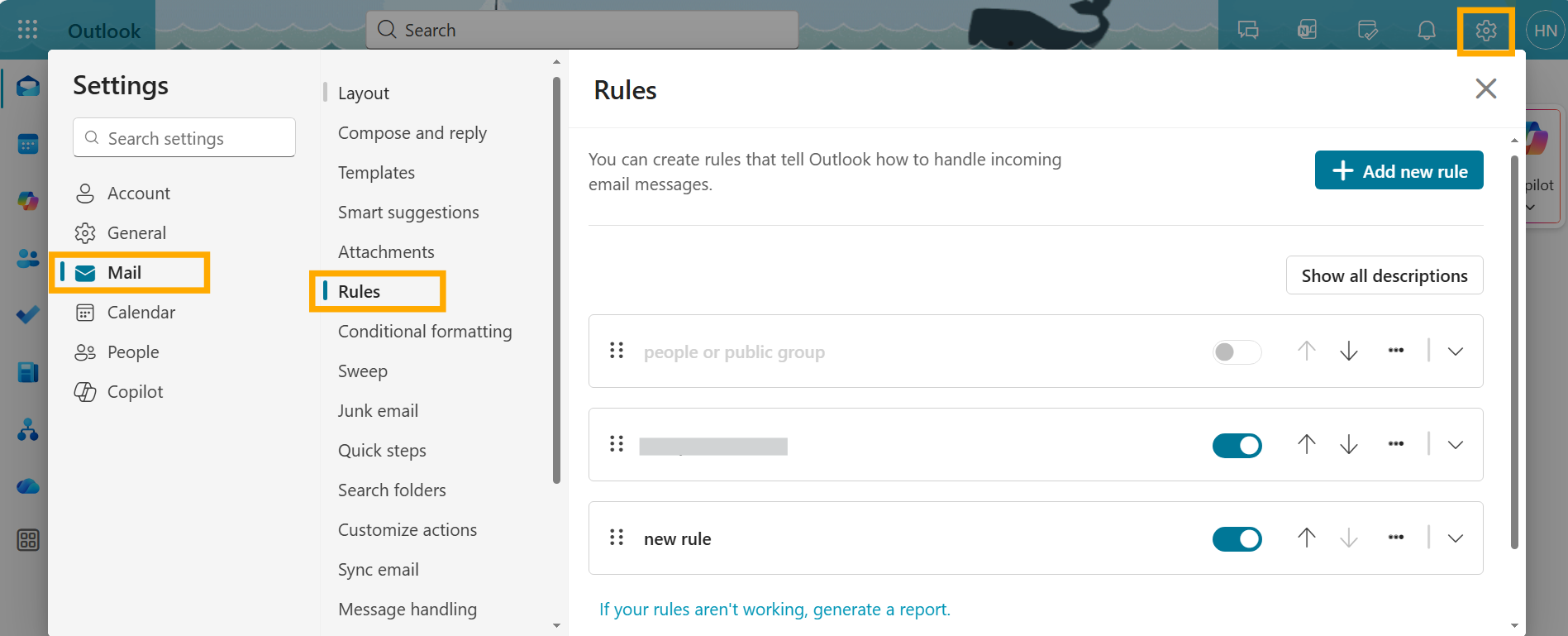Click Show all descriptions button
This screenshot has width=1568, height=636.
(x=1385, y=275)
